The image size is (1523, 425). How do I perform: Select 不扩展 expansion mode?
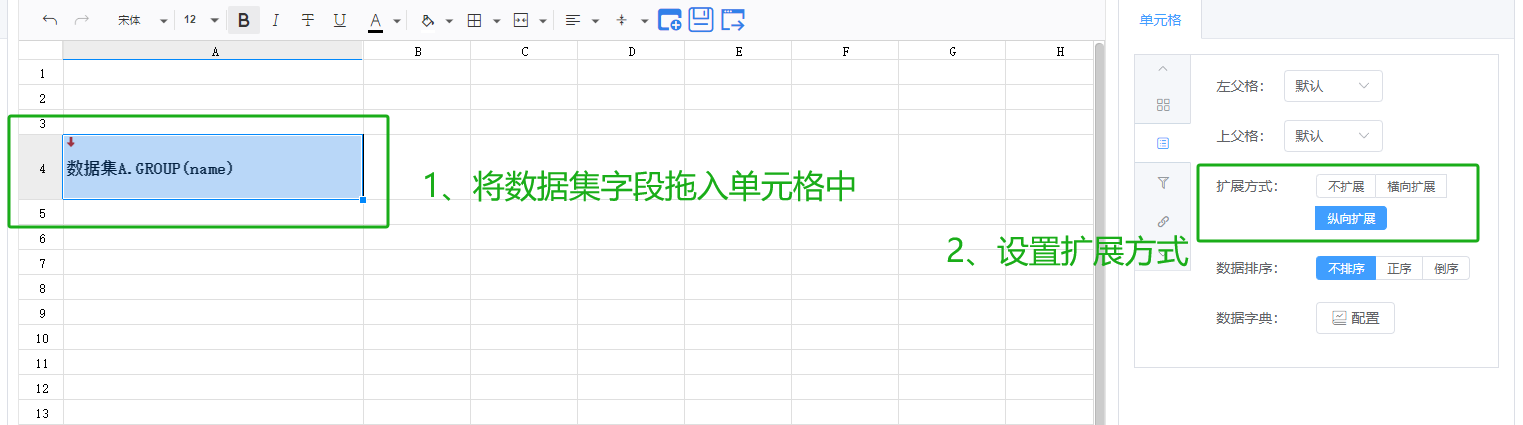coord(1345,187)
